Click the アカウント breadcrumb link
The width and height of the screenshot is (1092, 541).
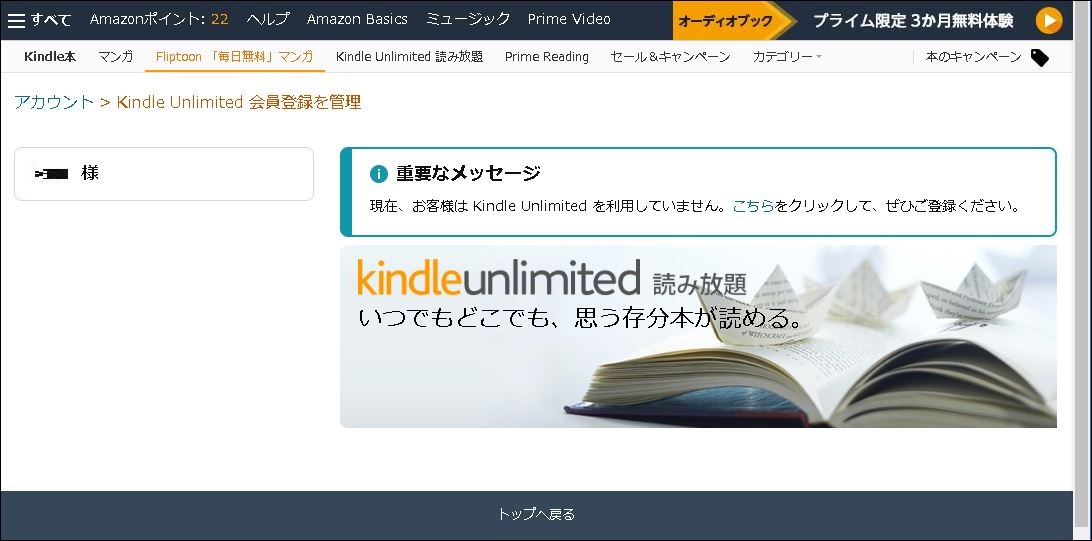tap(54, 102)
